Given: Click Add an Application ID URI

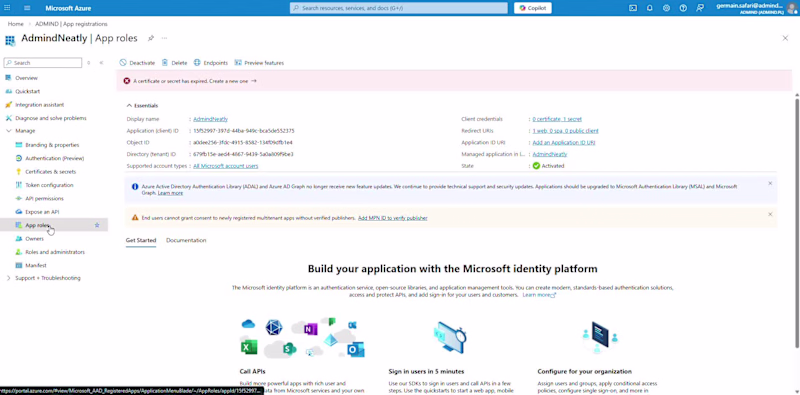Looking at the screenshot, I should click(x=564, y=142).
